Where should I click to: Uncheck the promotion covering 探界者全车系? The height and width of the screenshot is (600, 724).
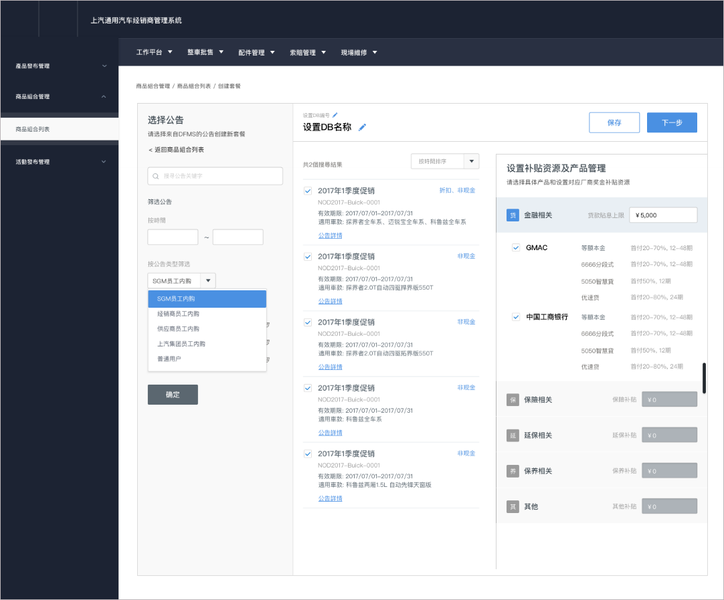[x=308, y=191]
